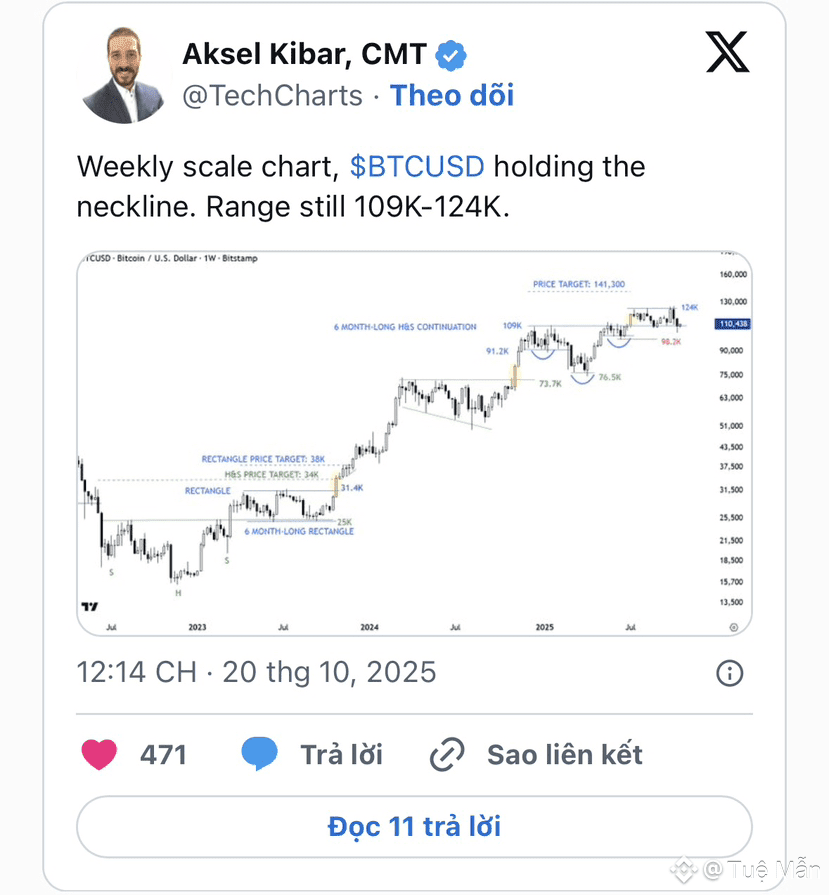This screenshot has height=895, width=829.
Task: Click the copy link chain icon
Action: (446, 754)
